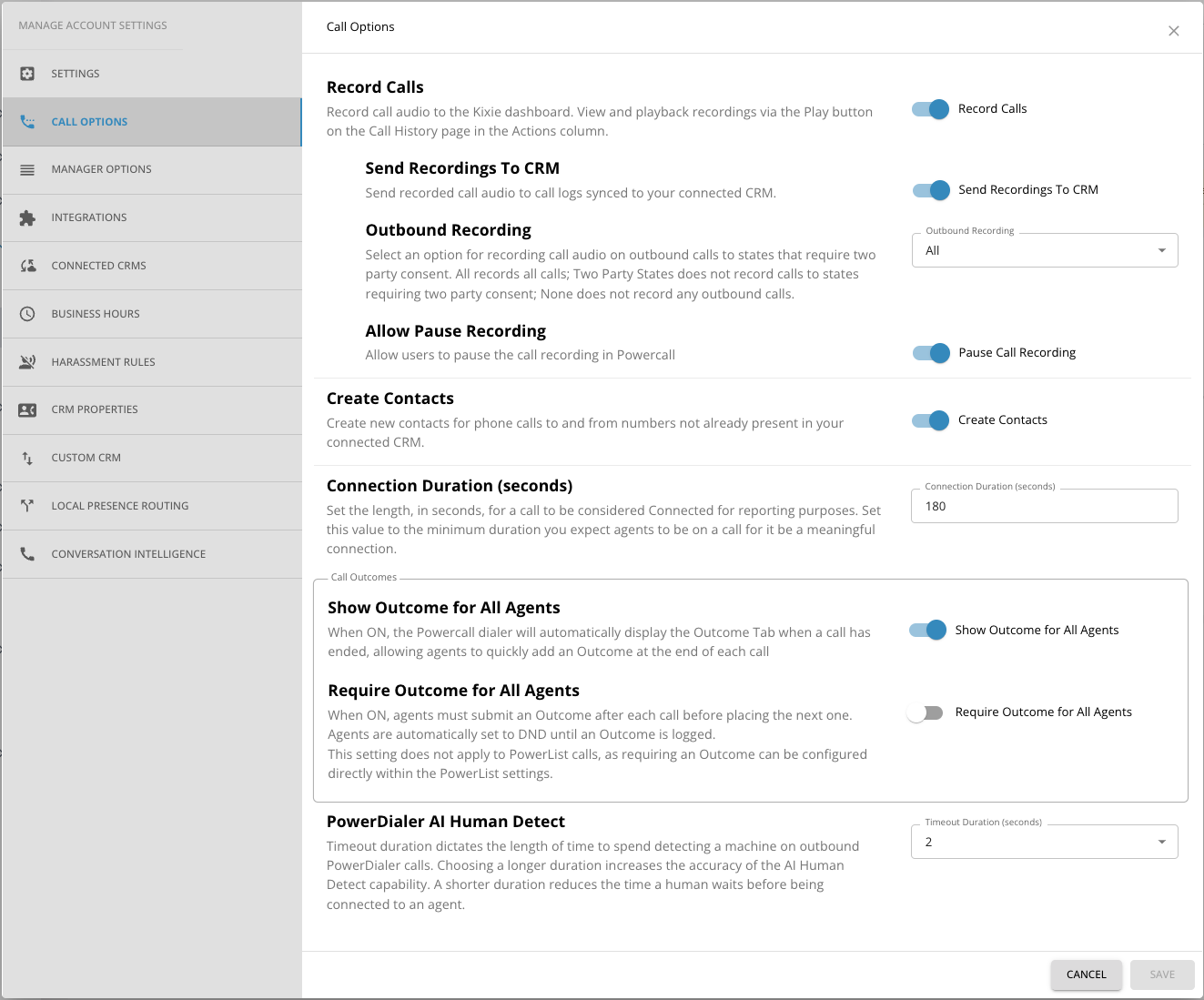Go to BUSINESS HOURS section

(152, 314)
